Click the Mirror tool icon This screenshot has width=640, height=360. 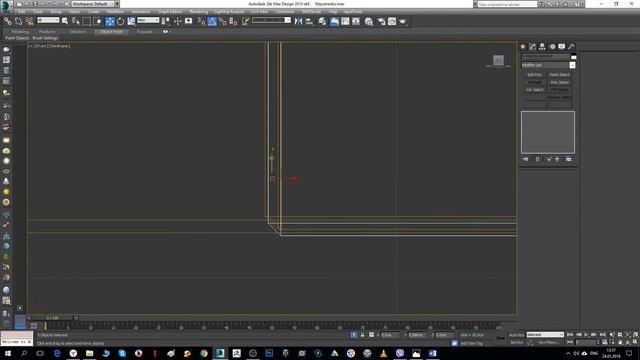pyautogui.click(x=298, y=21)
